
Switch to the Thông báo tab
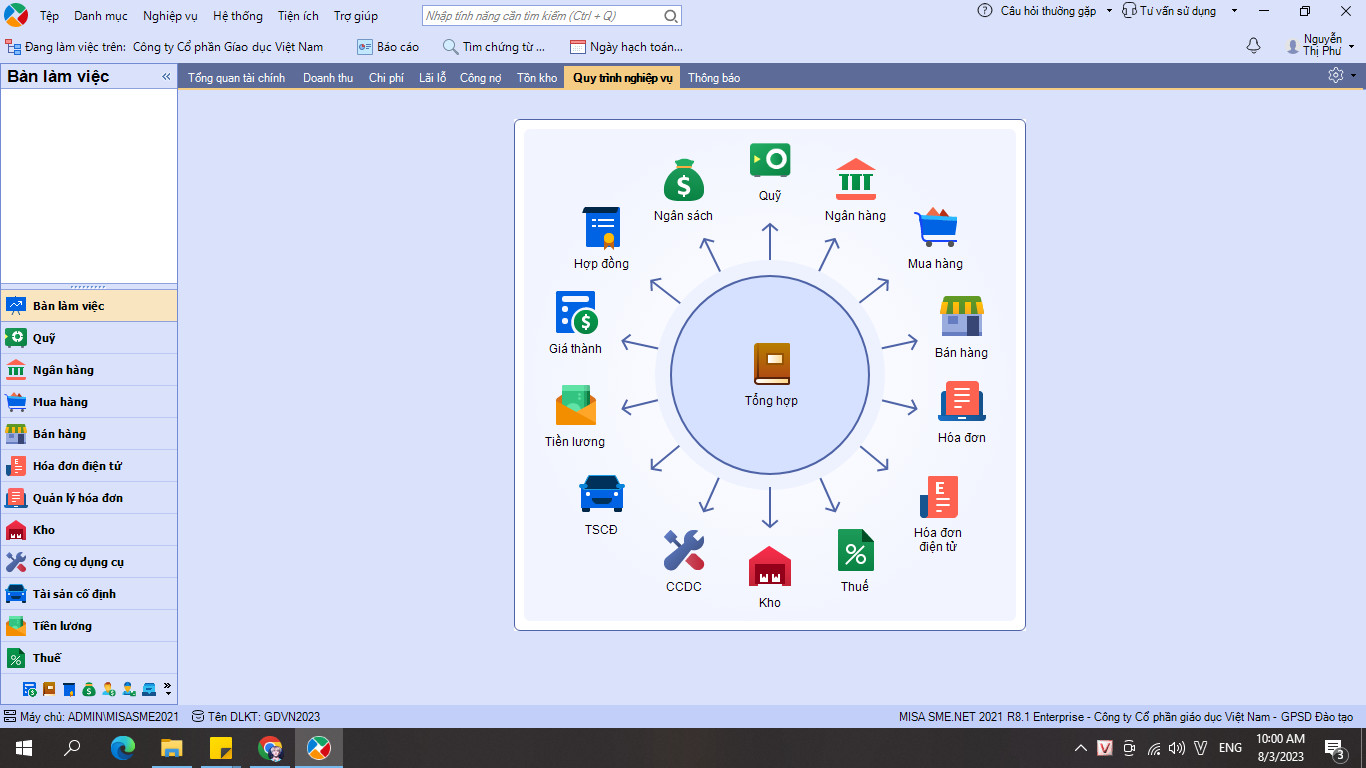coord(714,77)
